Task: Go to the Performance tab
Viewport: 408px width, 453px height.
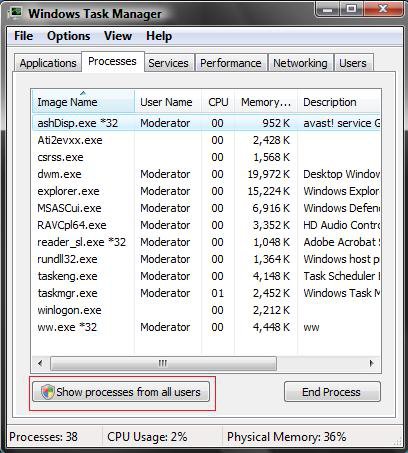Action: pyautogui.click(x=231, y=63)
